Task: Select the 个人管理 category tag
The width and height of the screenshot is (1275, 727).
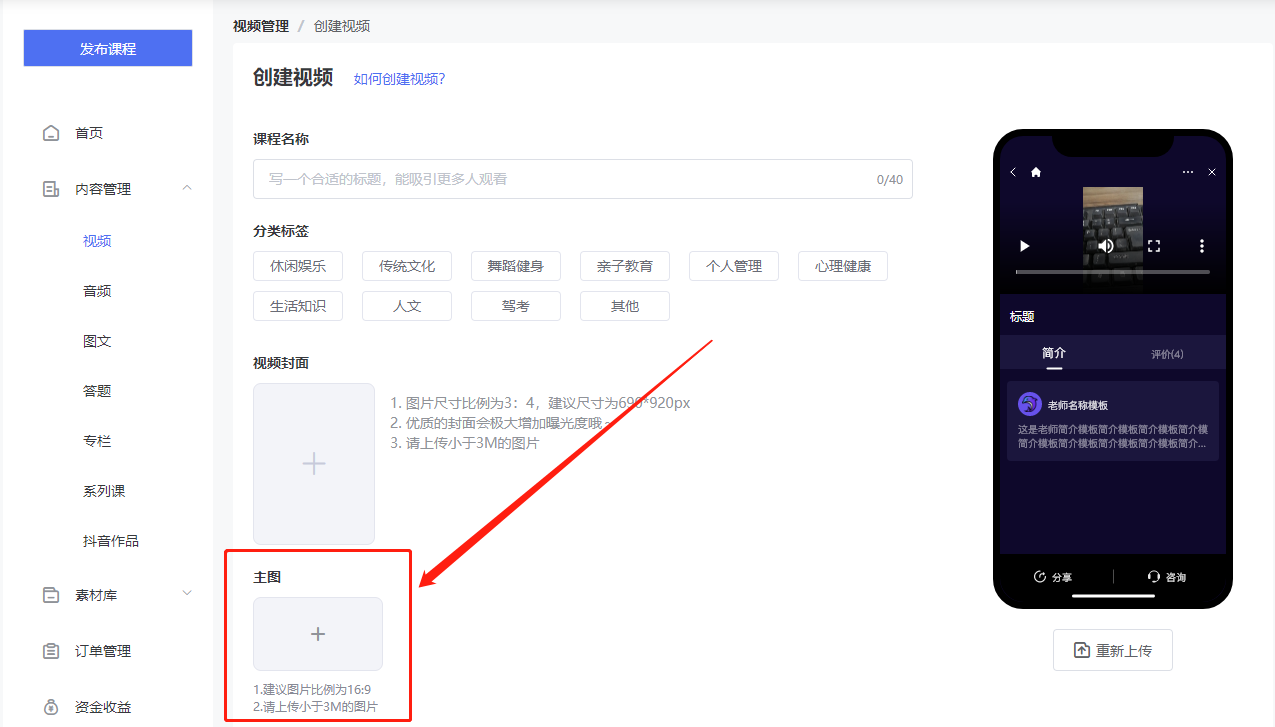Action: pyautogui.click(x=734, y=266)
